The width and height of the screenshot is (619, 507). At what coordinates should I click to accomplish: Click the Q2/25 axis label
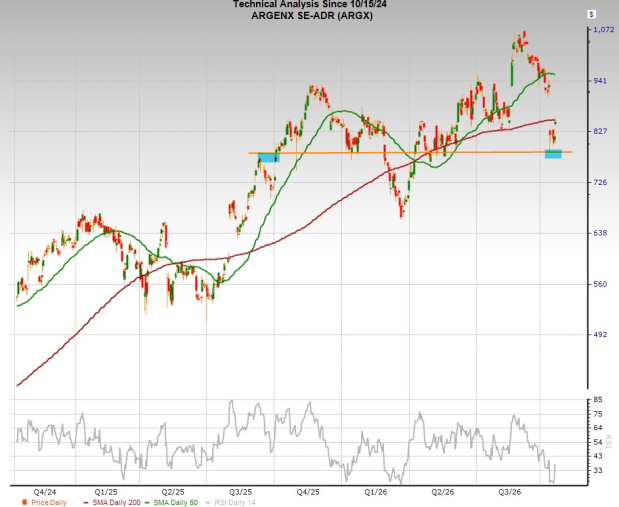[x=173, y=492]
